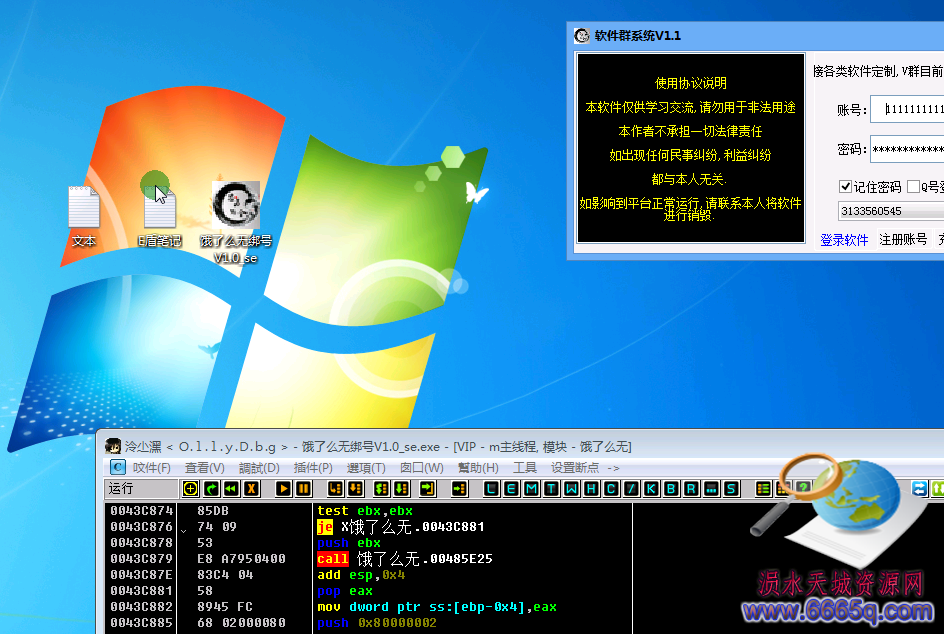Open the Breakpoints window with B button

click(x=671, y=488)
